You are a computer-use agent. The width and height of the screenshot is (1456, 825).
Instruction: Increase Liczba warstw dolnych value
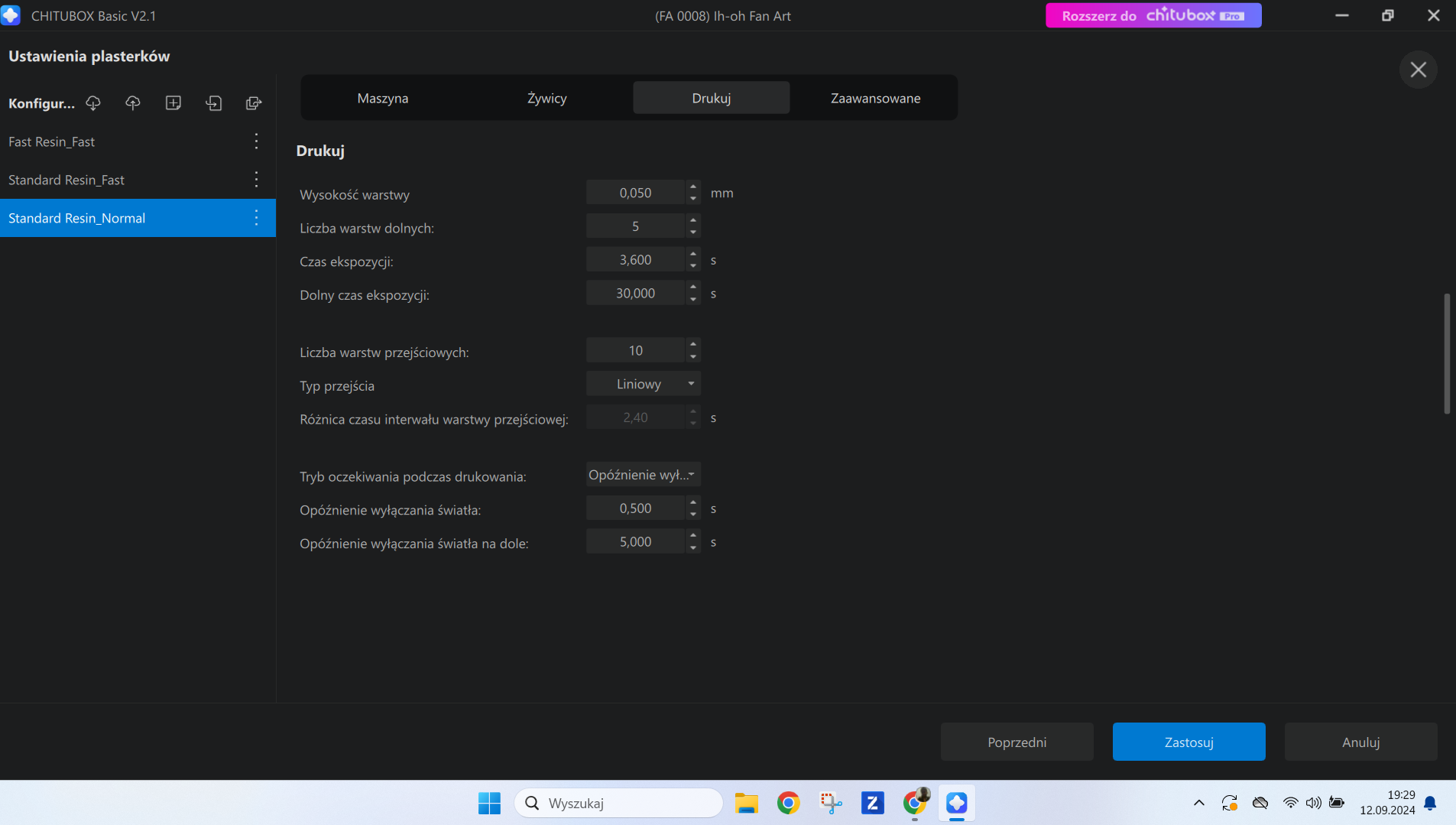point(693,220)
